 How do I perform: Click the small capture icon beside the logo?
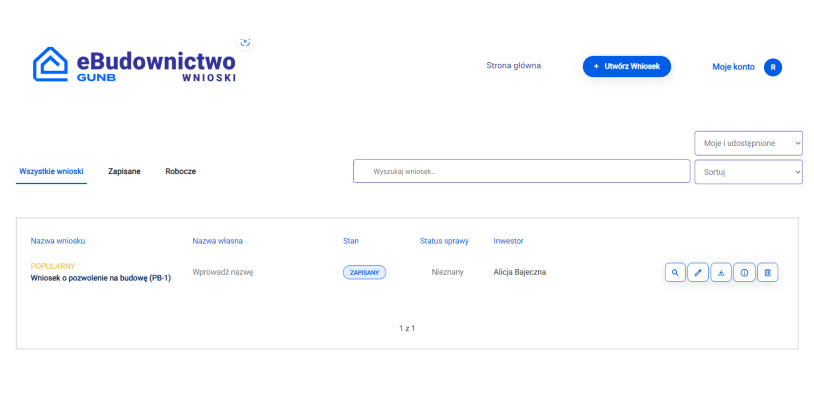(245, 43)
